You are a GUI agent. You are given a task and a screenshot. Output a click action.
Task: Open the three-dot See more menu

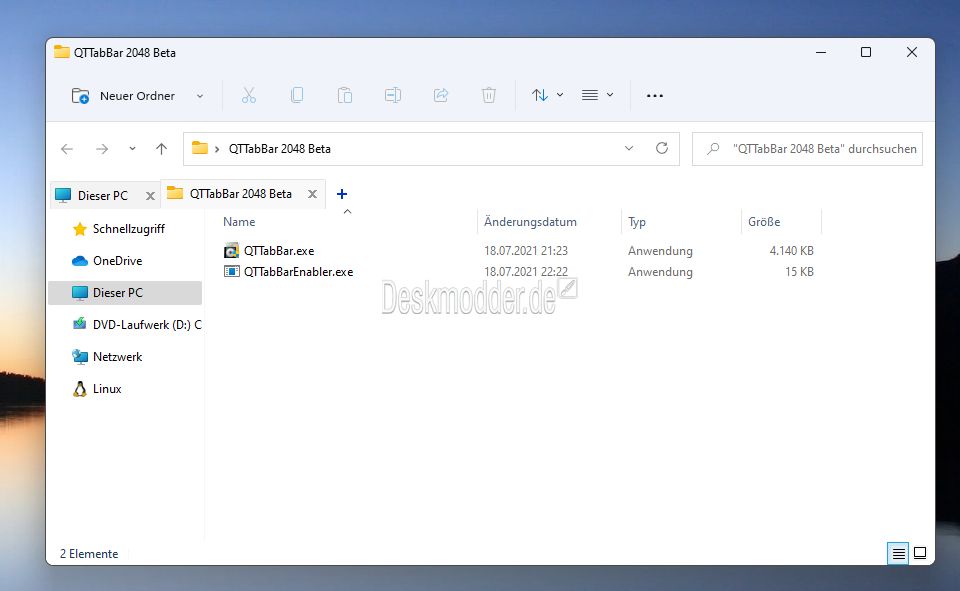tap(654, 96)
